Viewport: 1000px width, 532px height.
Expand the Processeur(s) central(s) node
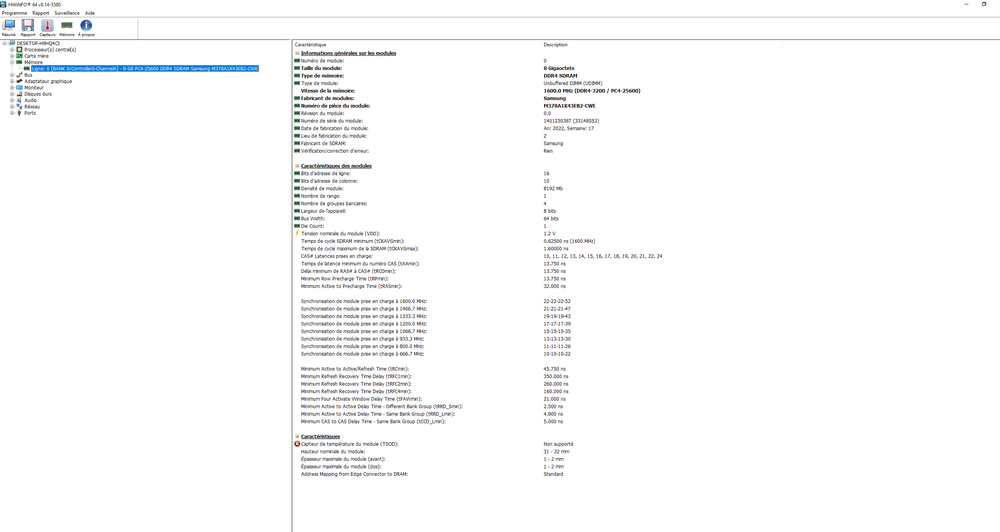coord(12,50)
